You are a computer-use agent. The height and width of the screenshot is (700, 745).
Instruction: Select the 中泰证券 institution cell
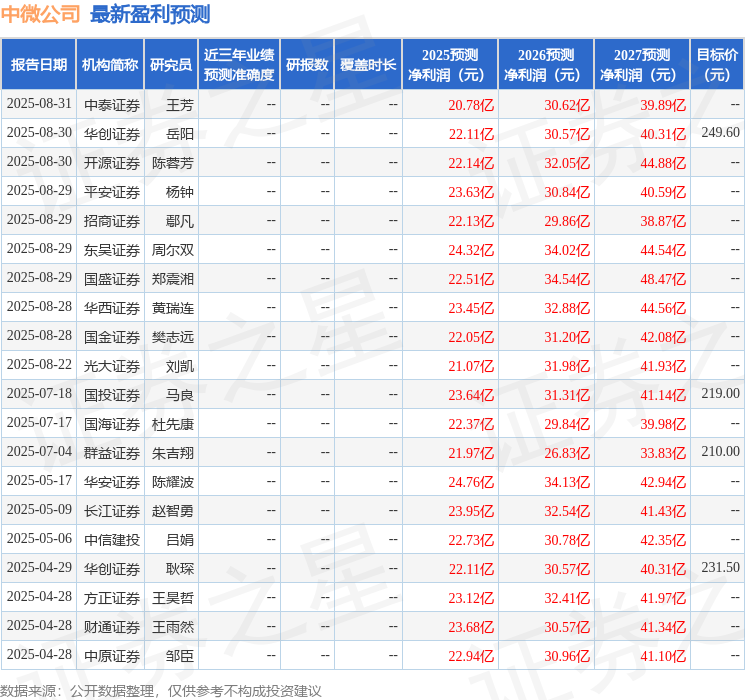pyautogui.click(x=112, y=105)
